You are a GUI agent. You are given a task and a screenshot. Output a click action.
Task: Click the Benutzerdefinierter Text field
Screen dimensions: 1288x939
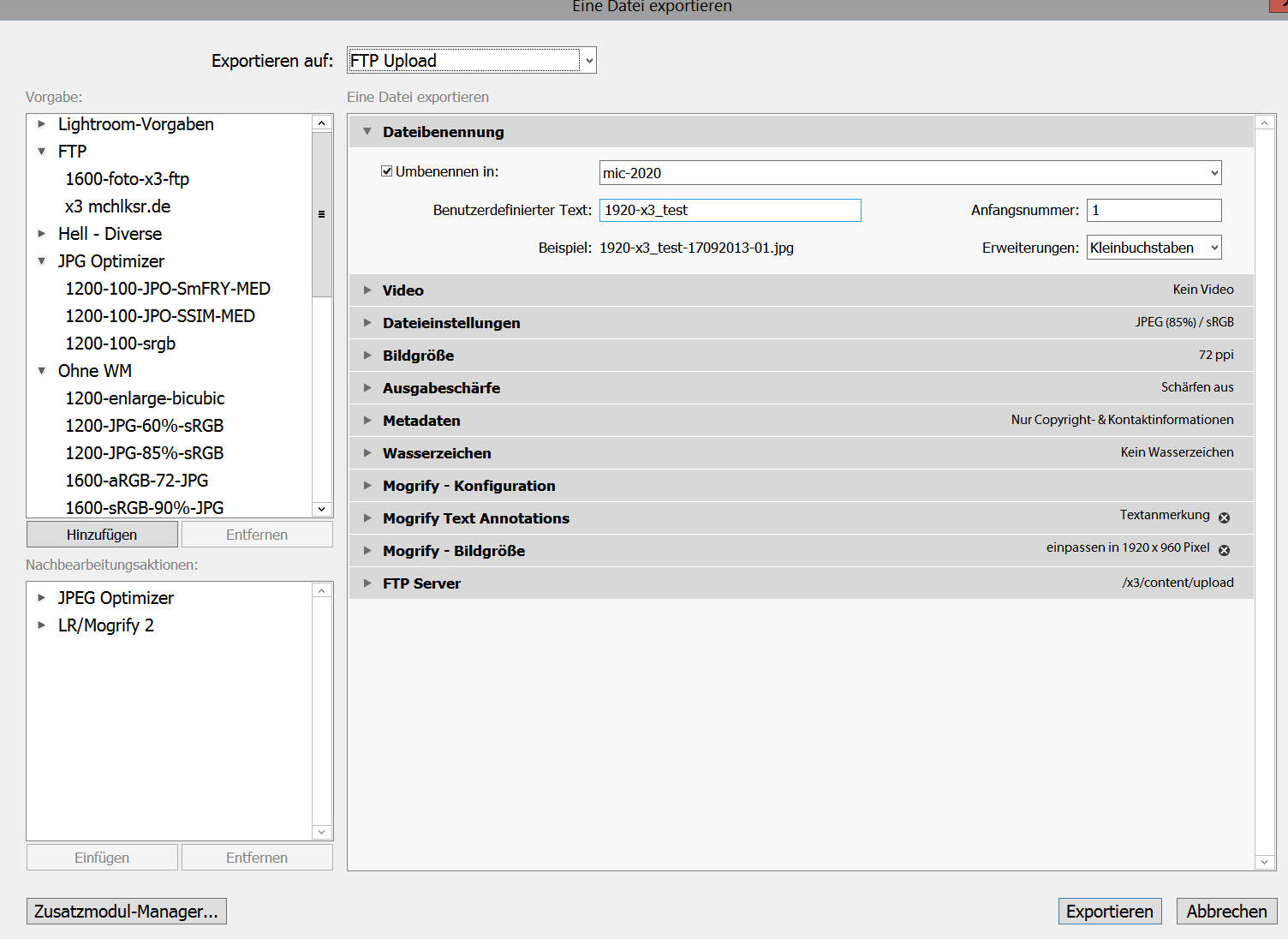(x=730, y=210)
